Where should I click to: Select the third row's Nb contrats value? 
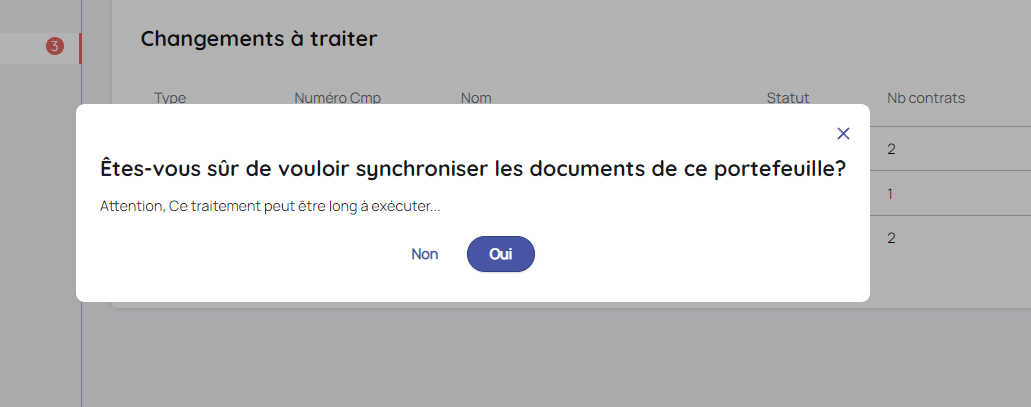click(891, 238)
